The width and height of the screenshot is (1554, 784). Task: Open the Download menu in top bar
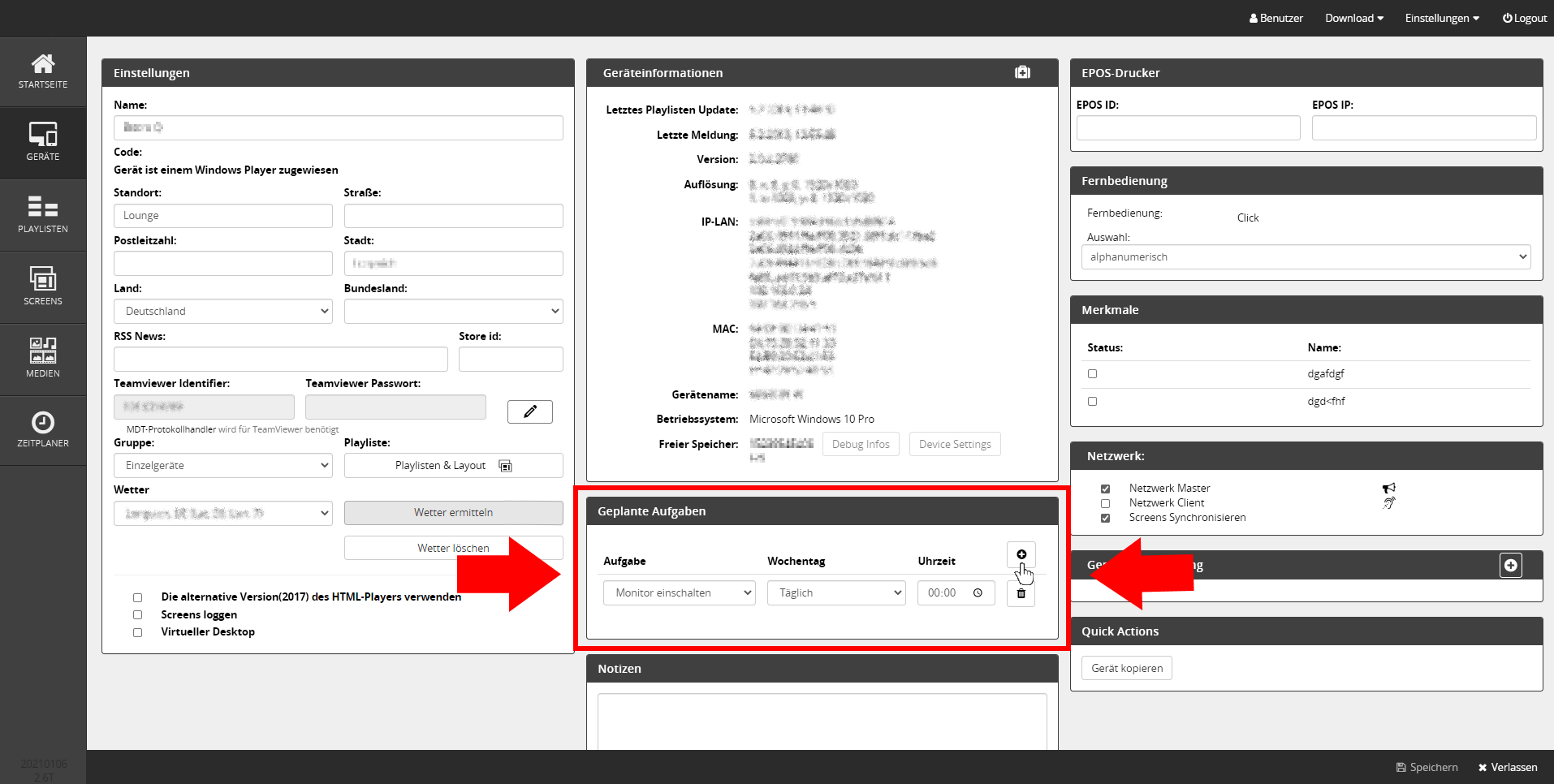point(1353,18)
